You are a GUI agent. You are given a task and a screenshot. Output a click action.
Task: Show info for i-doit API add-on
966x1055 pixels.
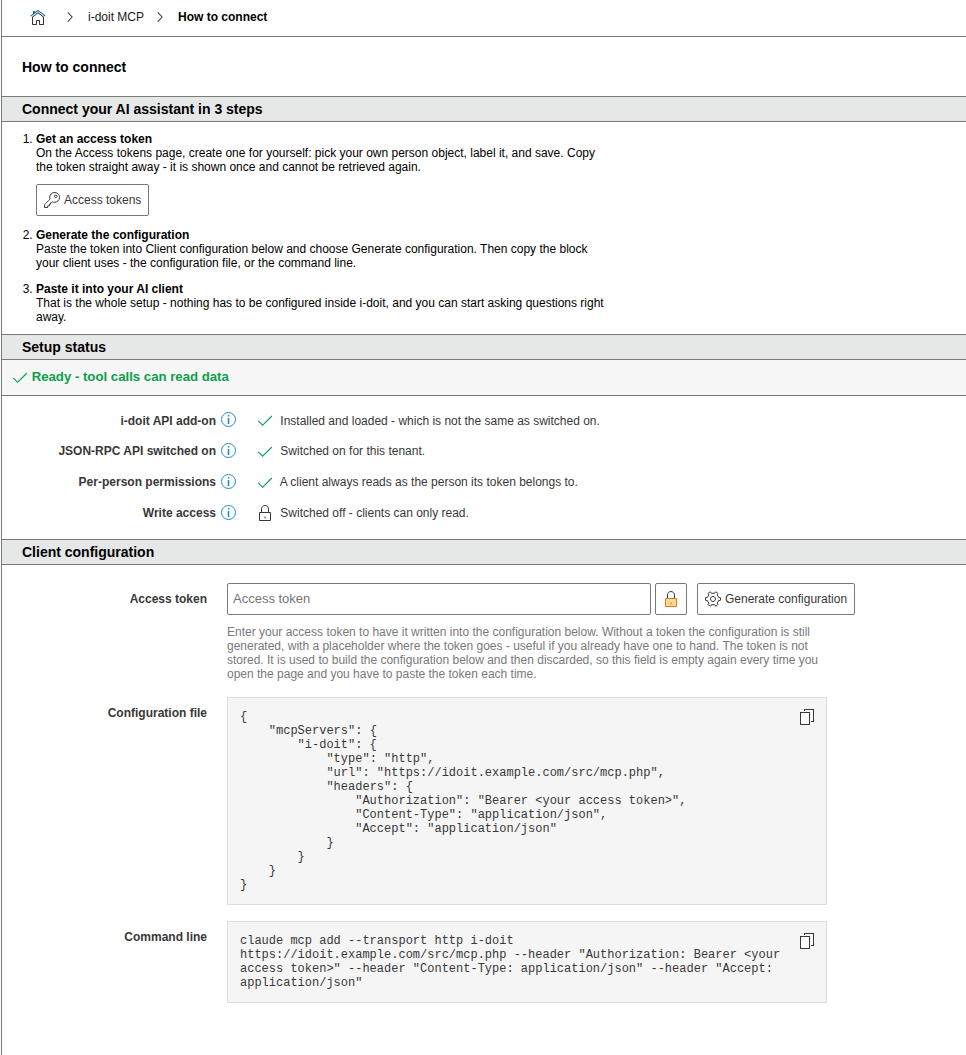229,420
